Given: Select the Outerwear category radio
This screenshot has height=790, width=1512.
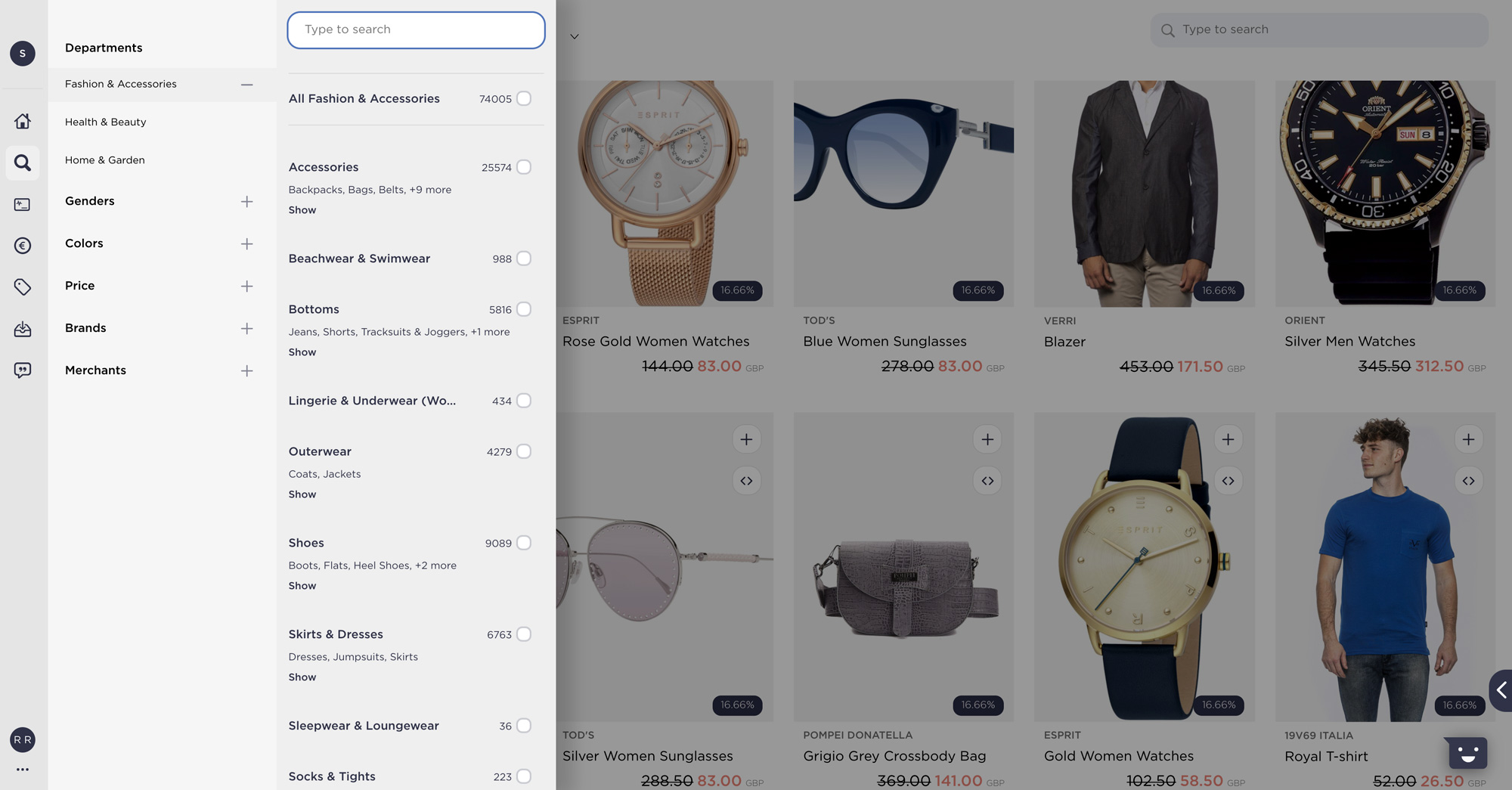Looking at the screenshot, I should point(524,451).
